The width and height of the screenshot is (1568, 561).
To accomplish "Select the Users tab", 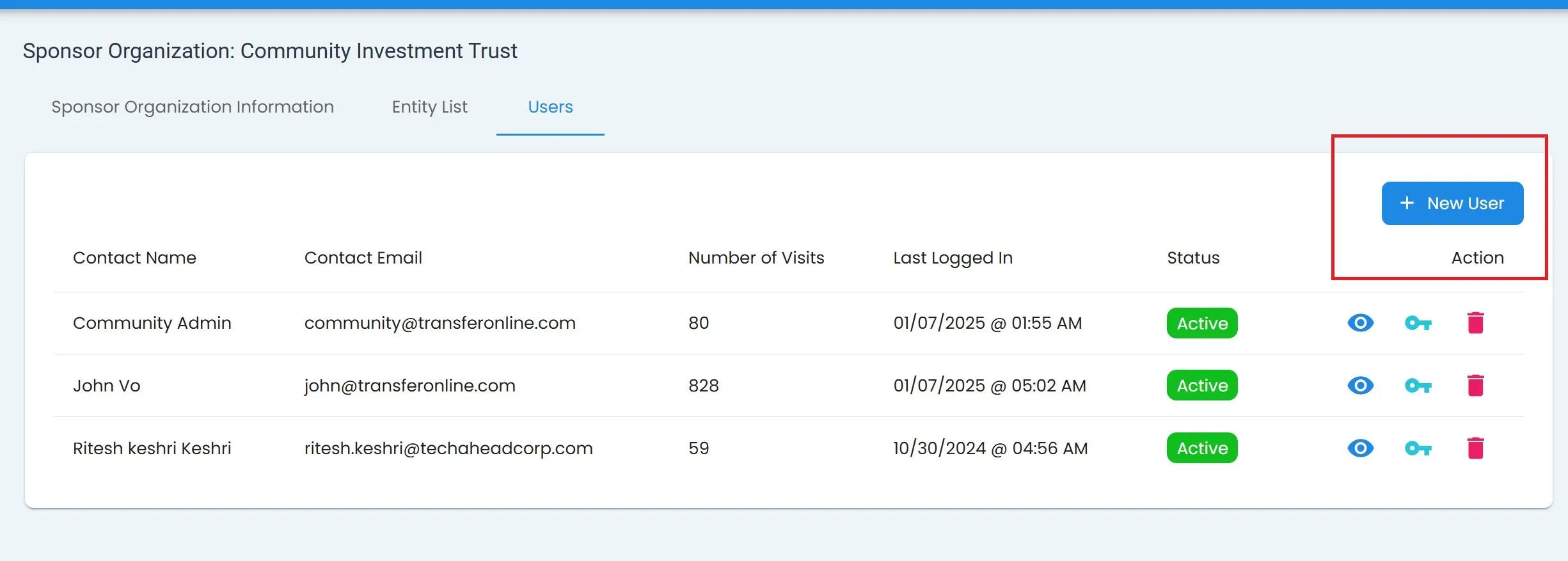I will (550, 107).
